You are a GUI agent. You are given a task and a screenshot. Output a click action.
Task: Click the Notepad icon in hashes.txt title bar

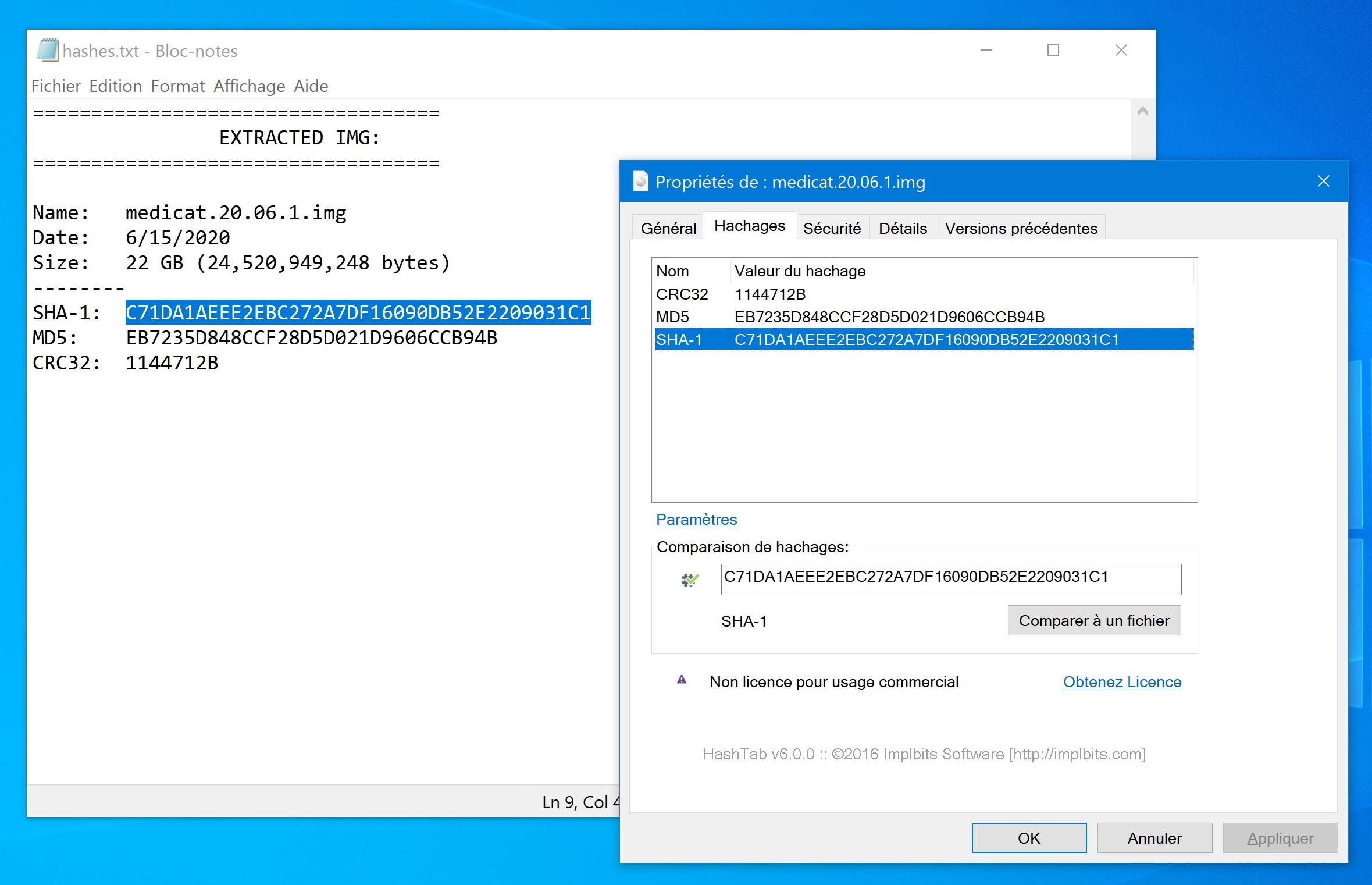48,51
